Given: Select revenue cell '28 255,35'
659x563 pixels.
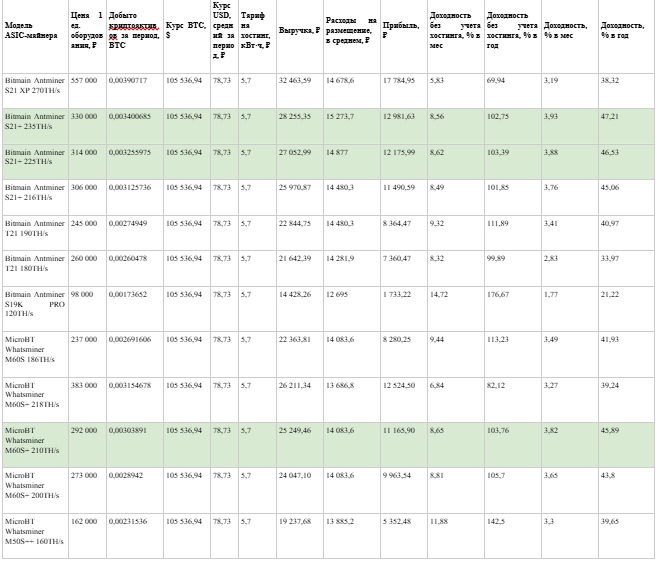Looking at the screenshot, I should pyautogui.click(x=300, y=127).
